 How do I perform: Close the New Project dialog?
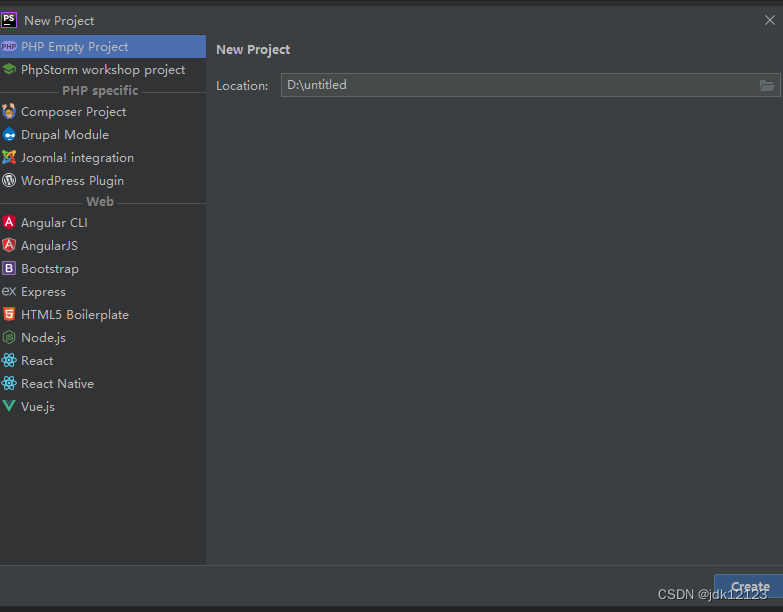[770, 20]
